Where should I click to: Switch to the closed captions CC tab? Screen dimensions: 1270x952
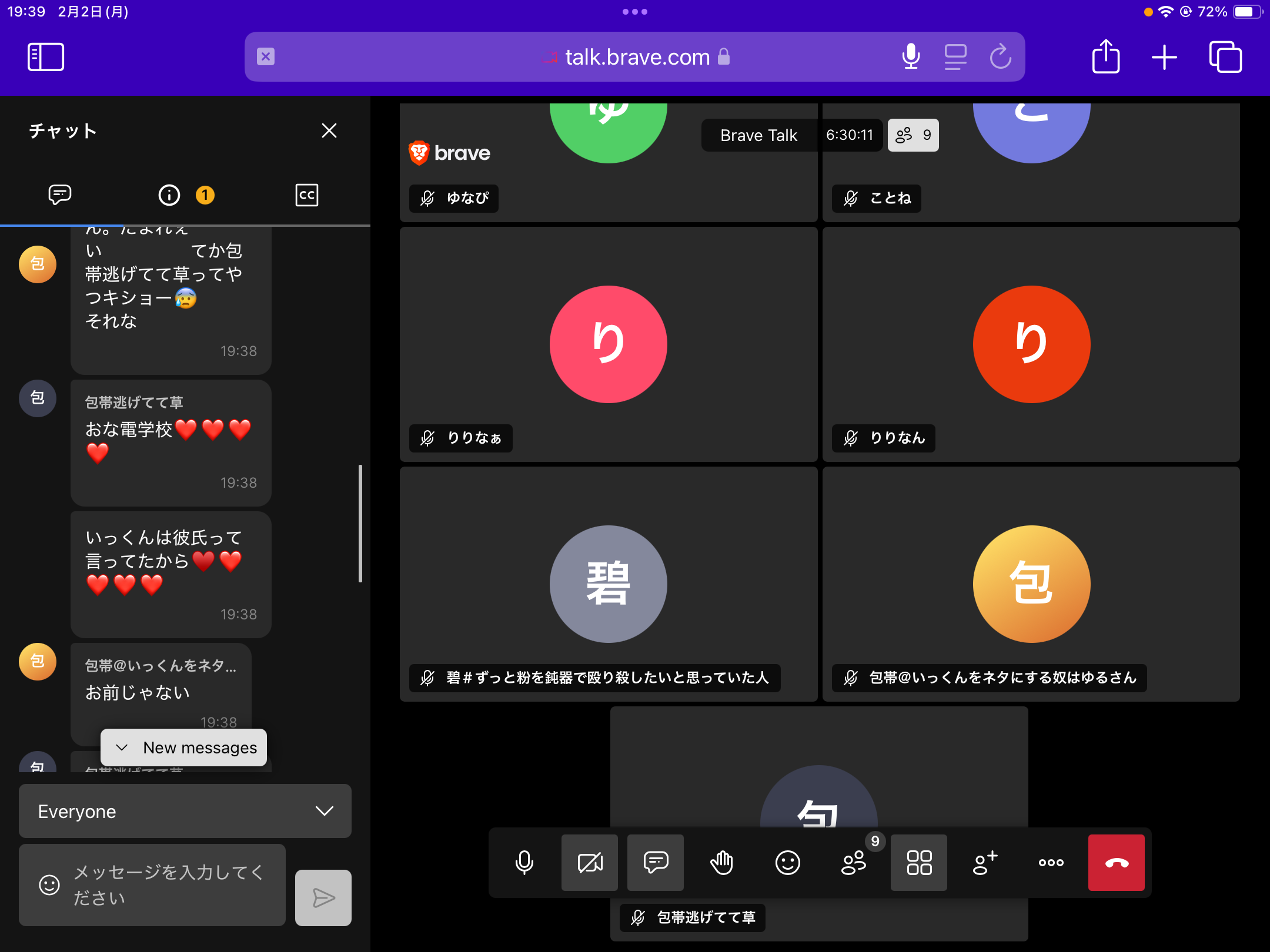(306, 195)
